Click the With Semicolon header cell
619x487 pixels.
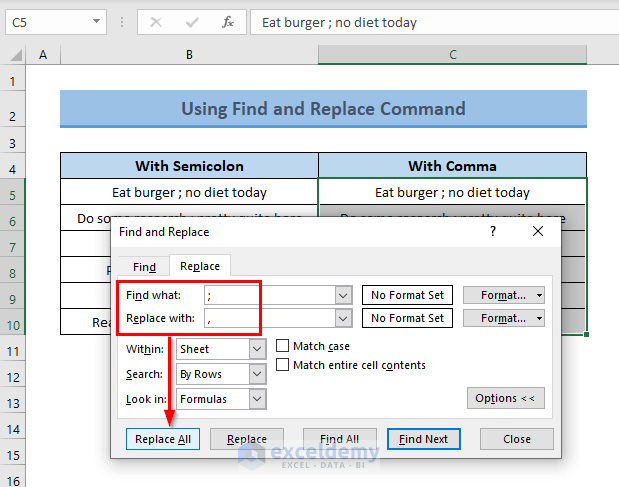pos(189,166)
